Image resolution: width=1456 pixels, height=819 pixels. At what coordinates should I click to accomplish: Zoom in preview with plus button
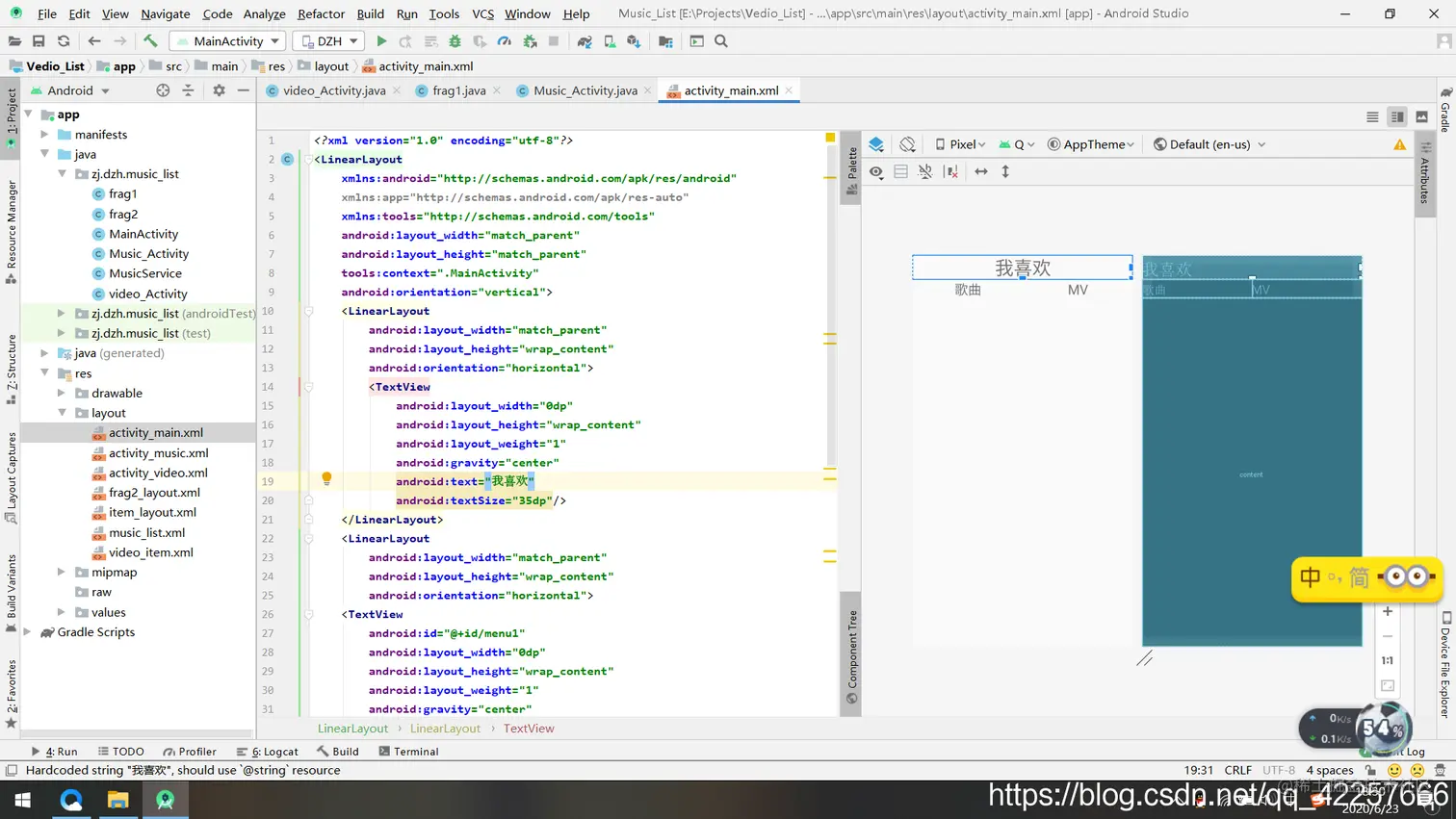(x=1388, y=611)
